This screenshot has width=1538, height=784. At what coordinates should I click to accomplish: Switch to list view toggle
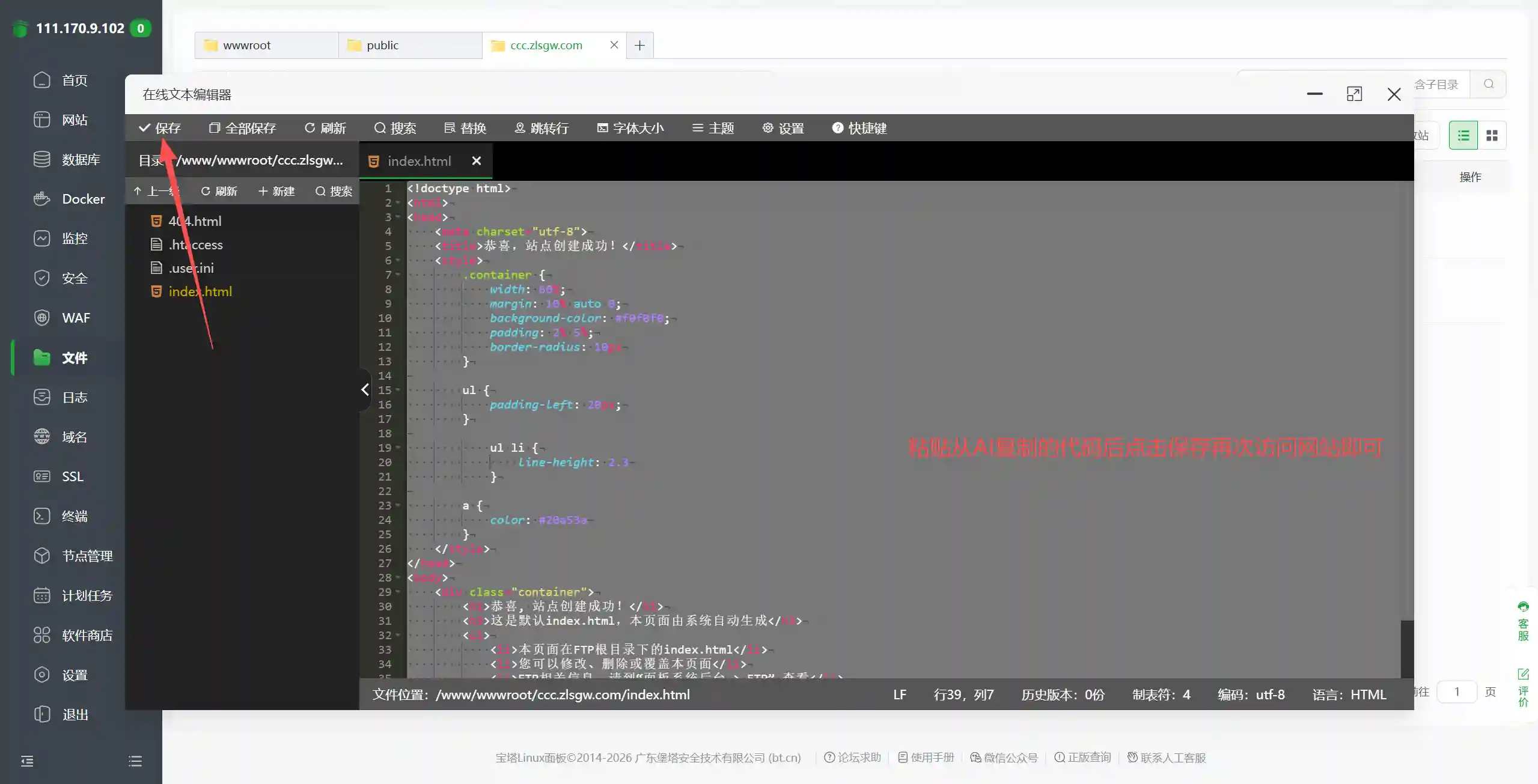pos(1463,135)
